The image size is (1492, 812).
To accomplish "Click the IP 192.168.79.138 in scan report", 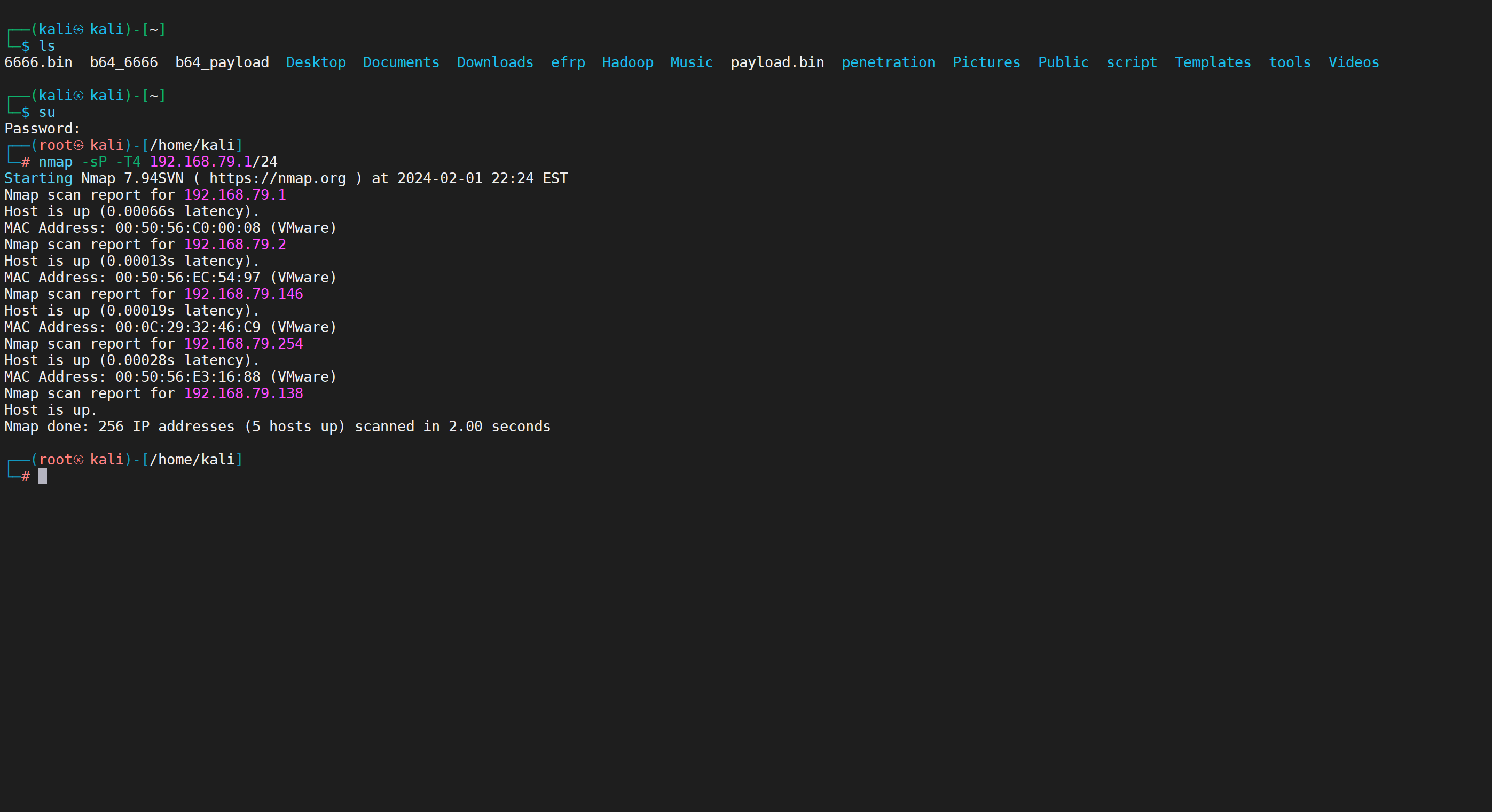I will 244,394.
